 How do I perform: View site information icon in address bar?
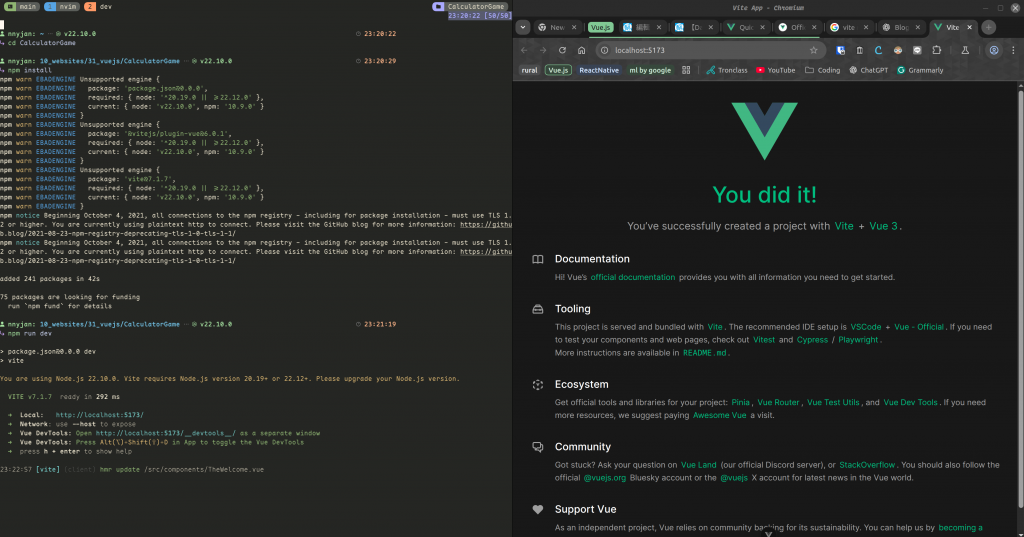tap(605, 50)
